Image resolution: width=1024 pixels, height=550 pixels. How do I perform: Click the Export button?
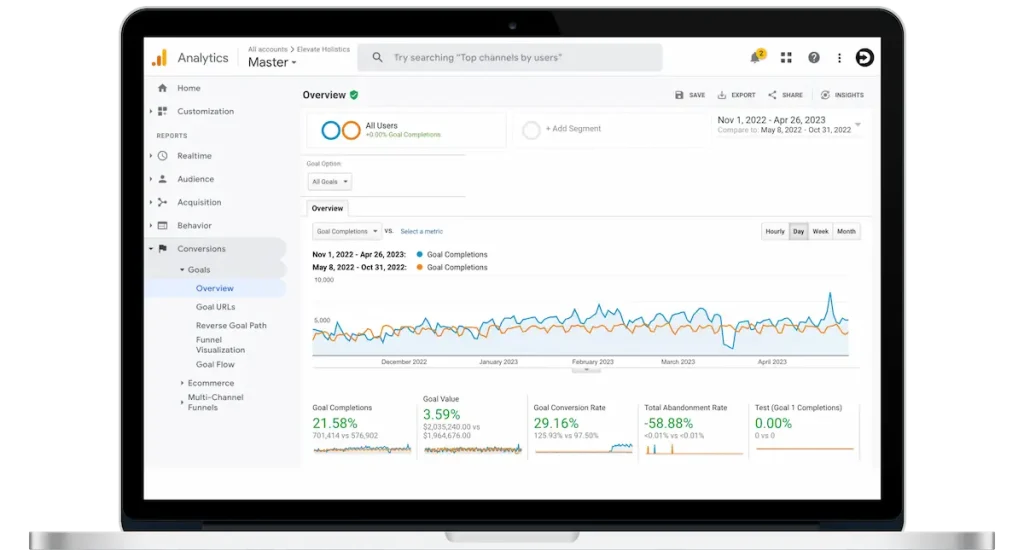pos(737,95)
